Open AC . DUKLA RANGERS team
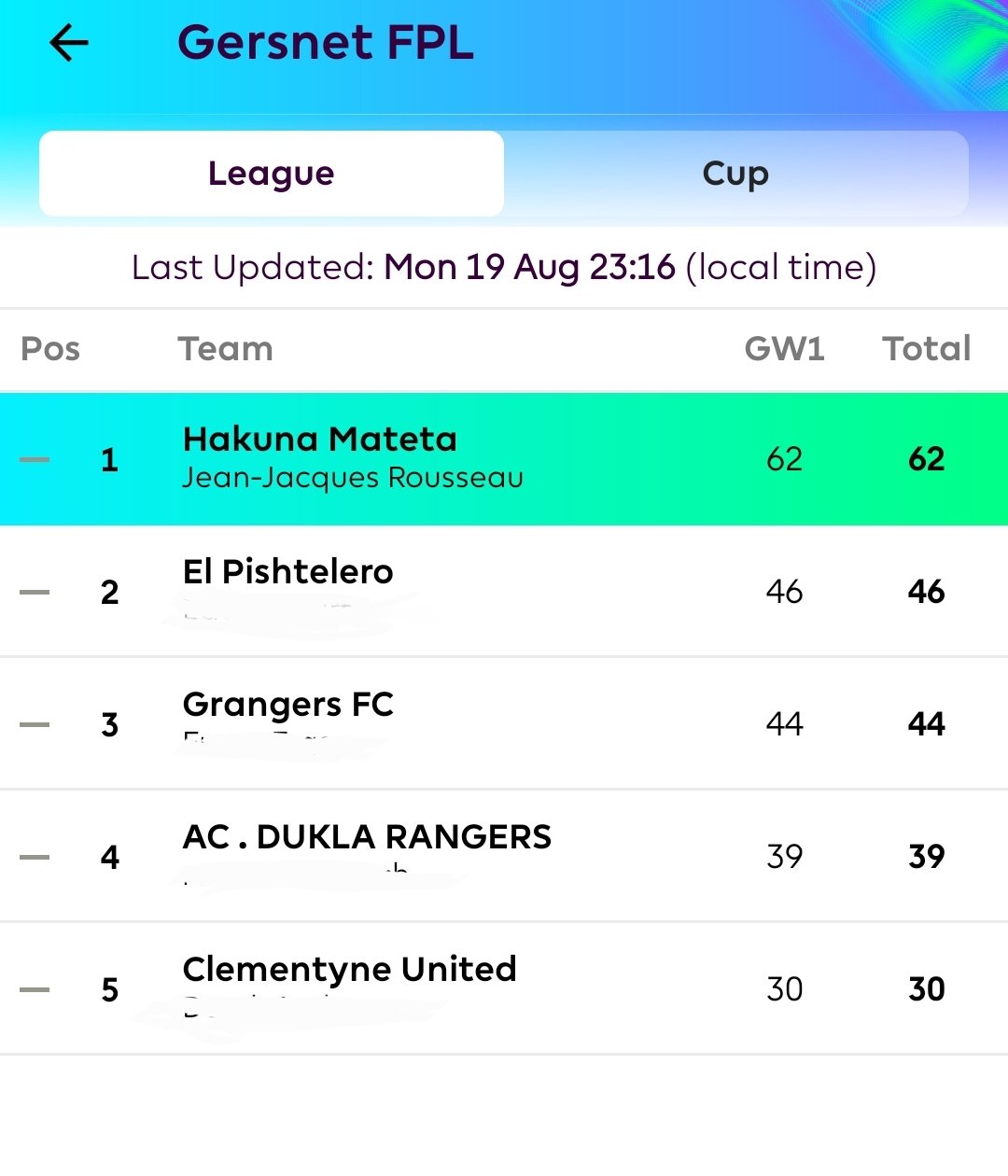This screenshot has height=1176, width=1008. coord(504,857)
